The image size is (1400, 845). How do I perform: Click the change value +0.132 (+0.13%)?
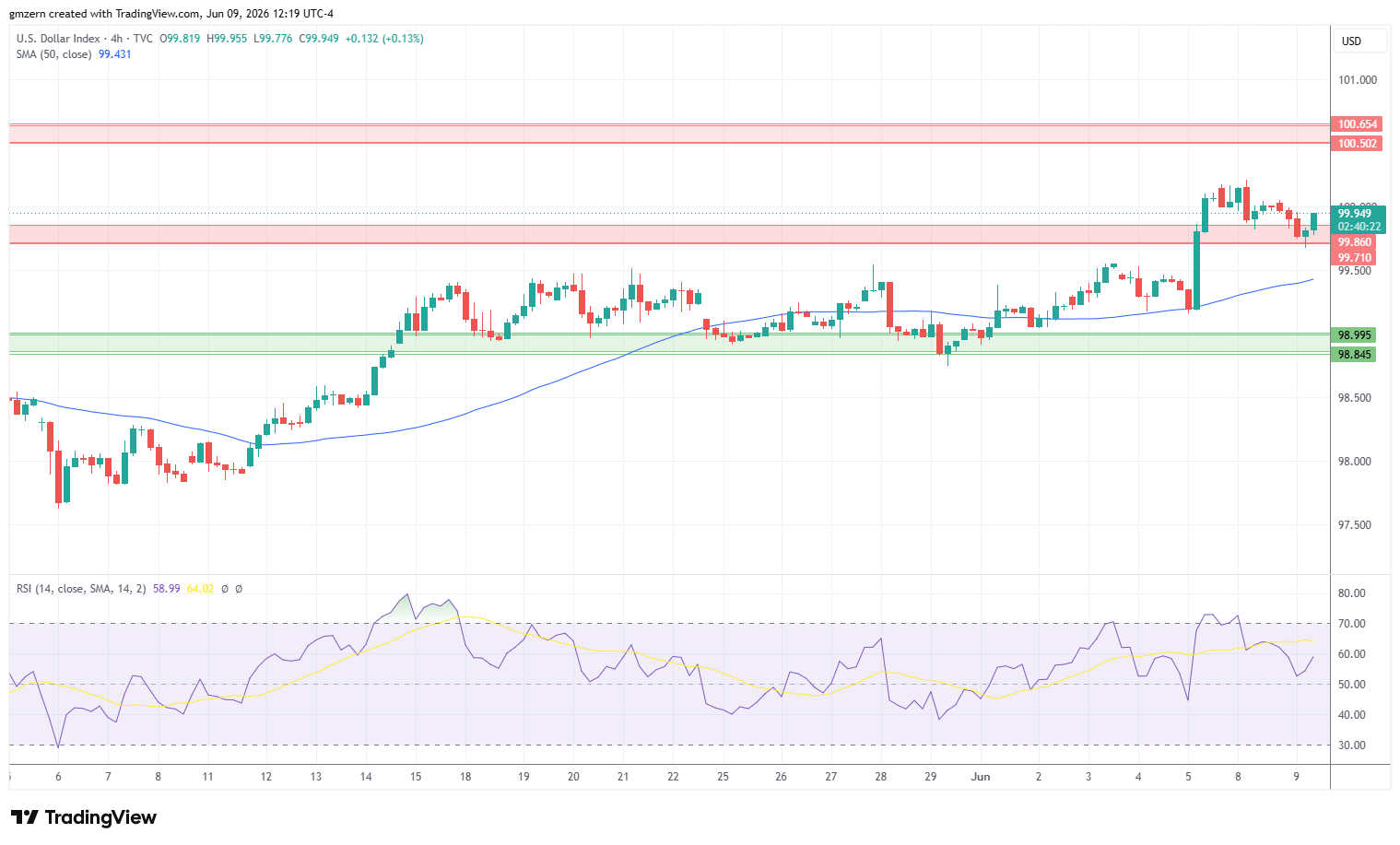pos(384,39)
